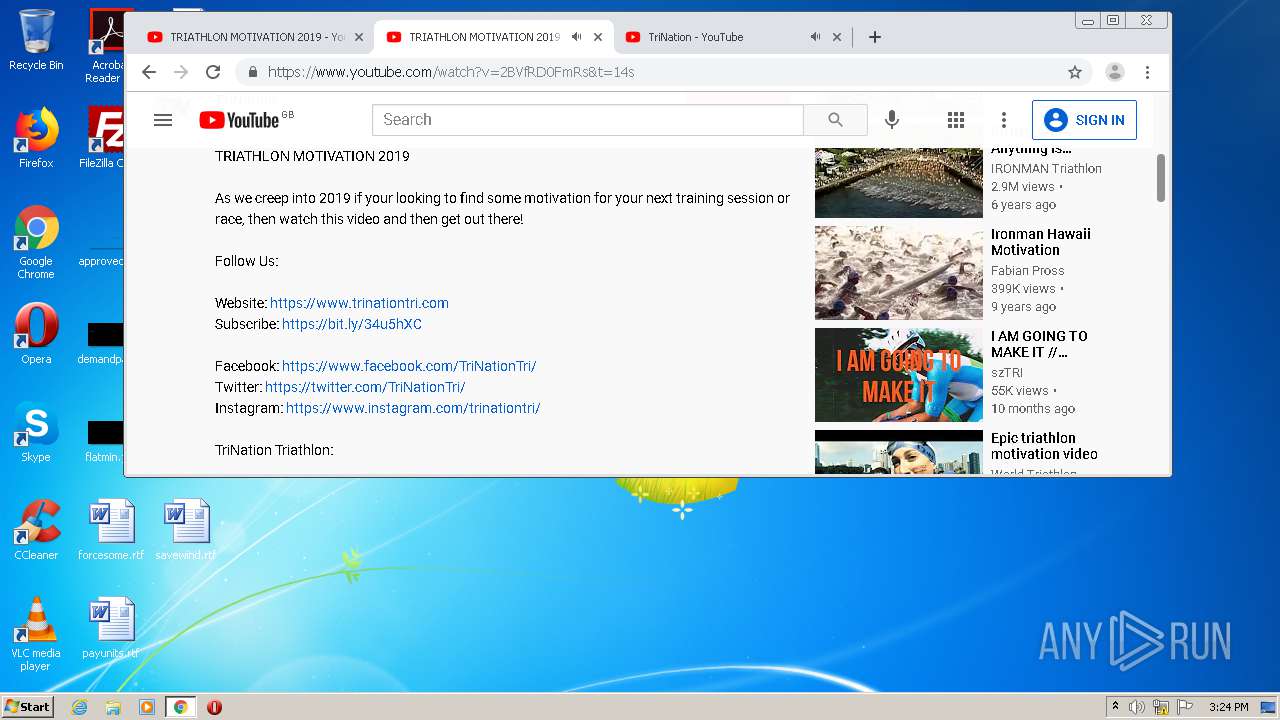Image resolution: width=1280 pixels, height=720 pixels.
Task: Show hidden system tray icons
Action: pyautogui.click(x=1115, y=707)
